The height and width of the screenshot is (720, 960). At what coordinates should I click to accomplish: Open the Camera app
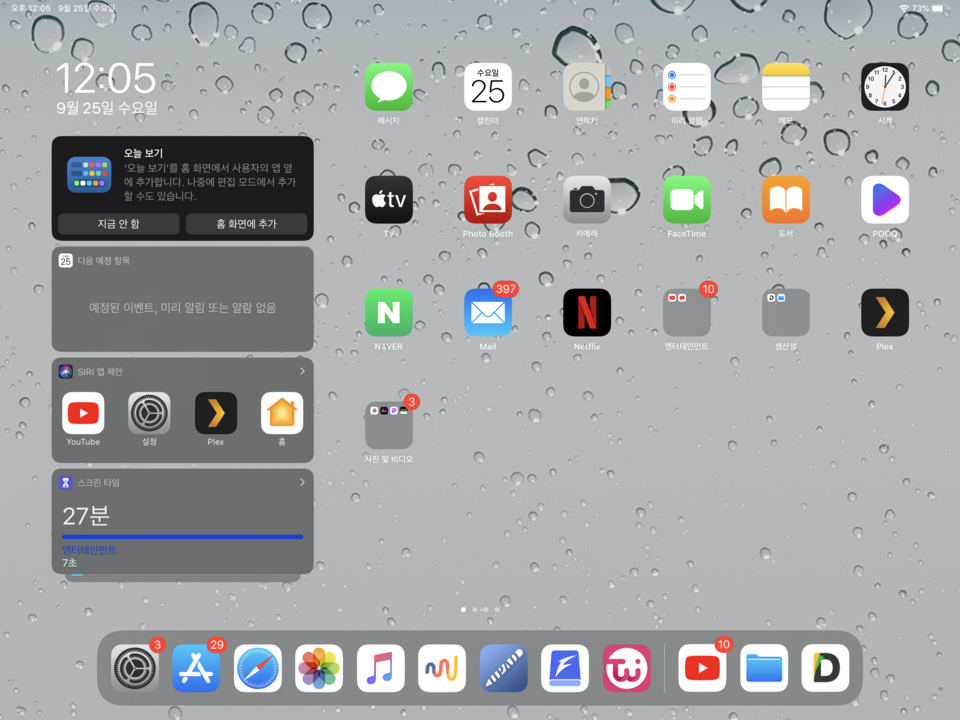pyautogui.click(x=587, y=200)
